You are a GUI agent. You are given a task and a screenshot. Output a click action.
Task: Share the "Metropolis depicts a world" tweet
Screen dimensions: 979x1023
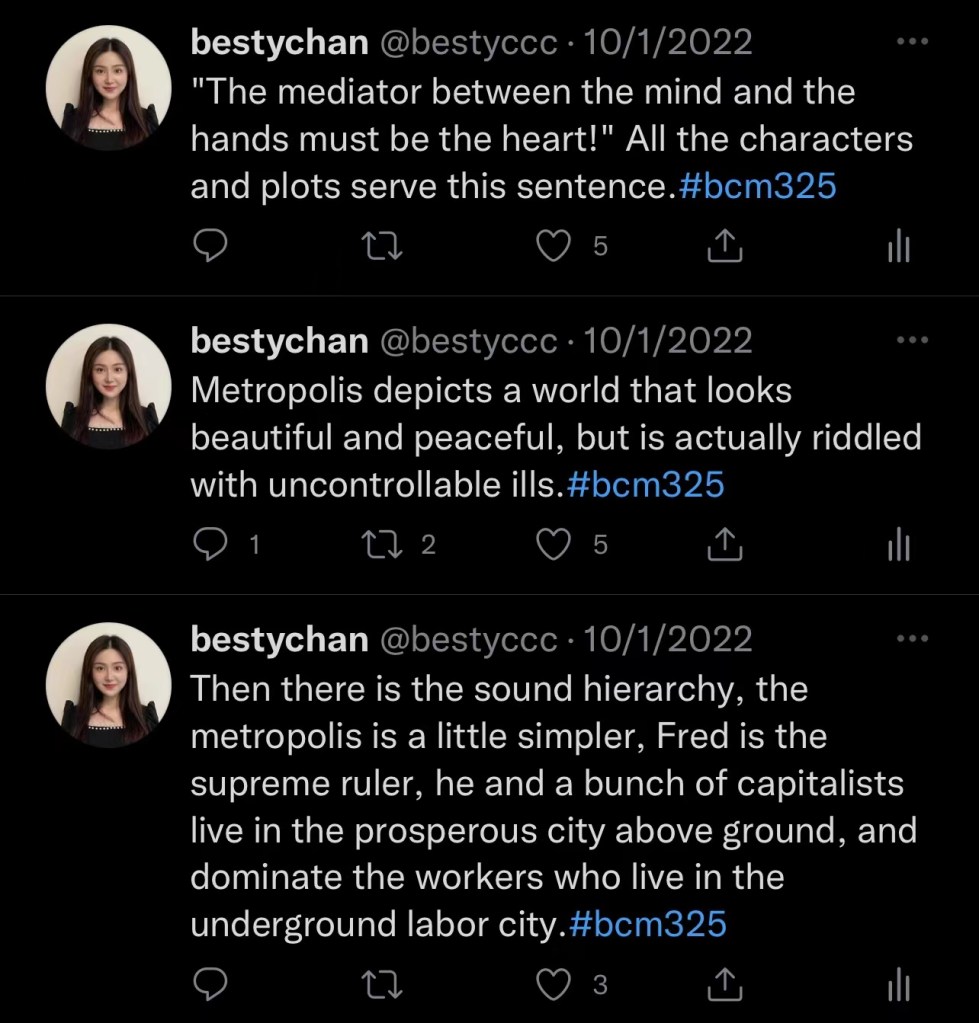(x=725, y=544)
